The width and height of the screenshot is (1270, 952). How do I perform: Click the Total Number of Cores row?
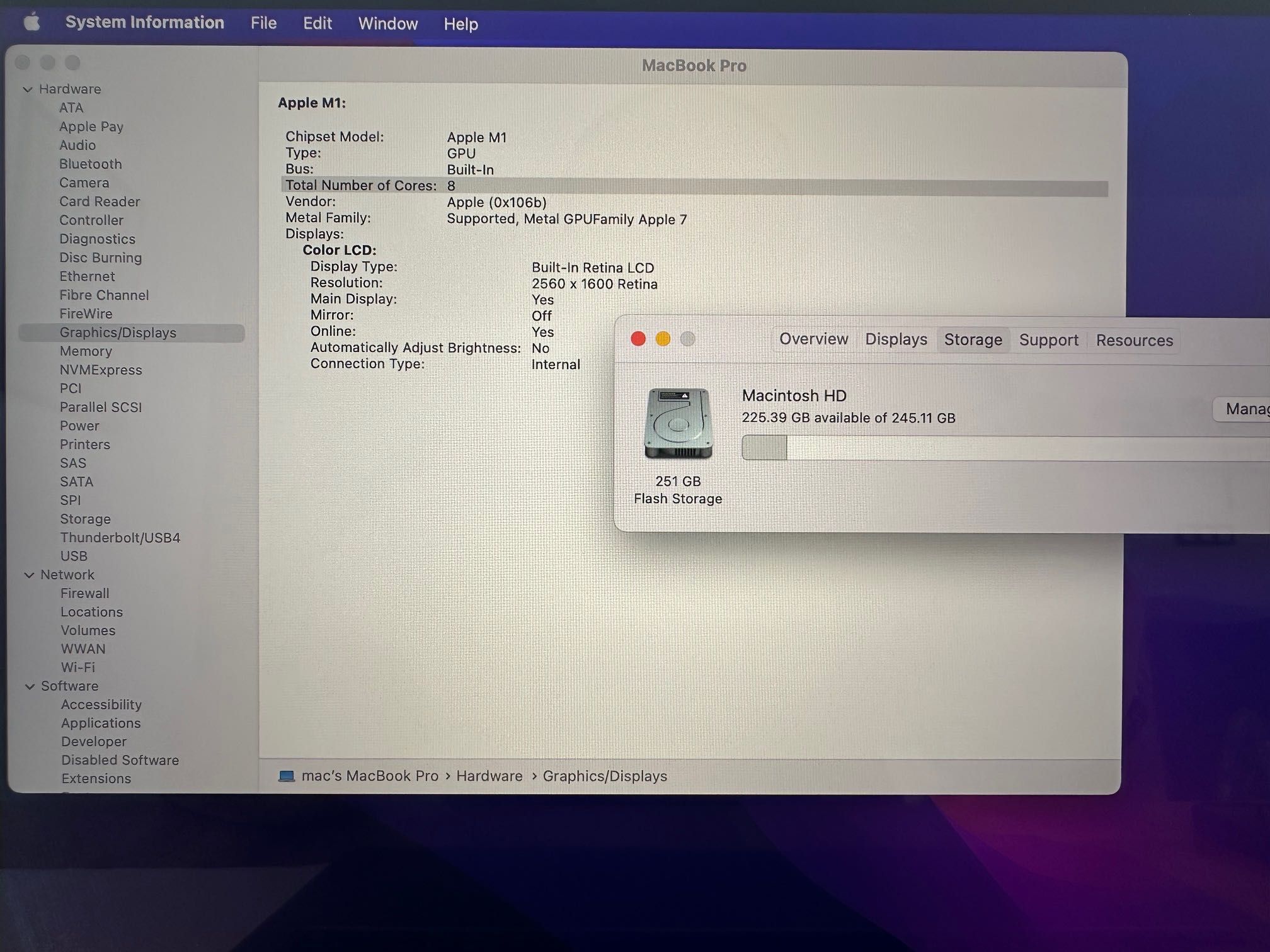tap(694, 186)
